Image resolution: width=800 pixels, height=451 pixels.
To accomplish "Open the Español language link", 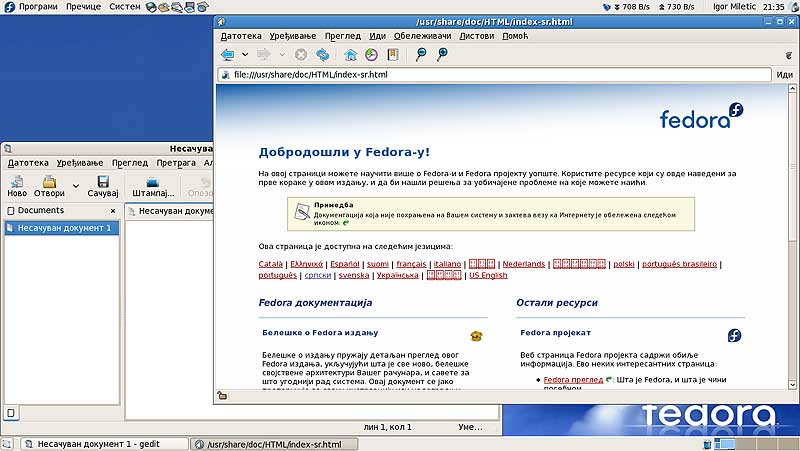I will coord(345,264).
